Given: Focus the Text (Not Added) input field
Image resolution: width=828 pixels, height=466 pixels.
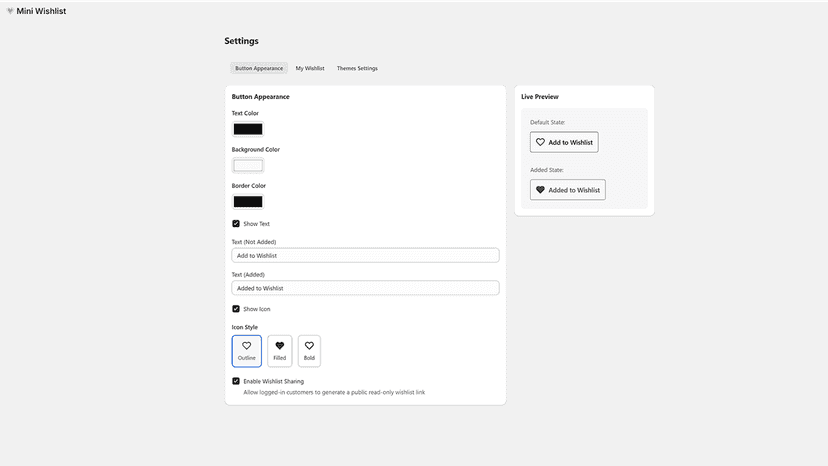Looking at the screenshot, I should [x=365, y=255].
